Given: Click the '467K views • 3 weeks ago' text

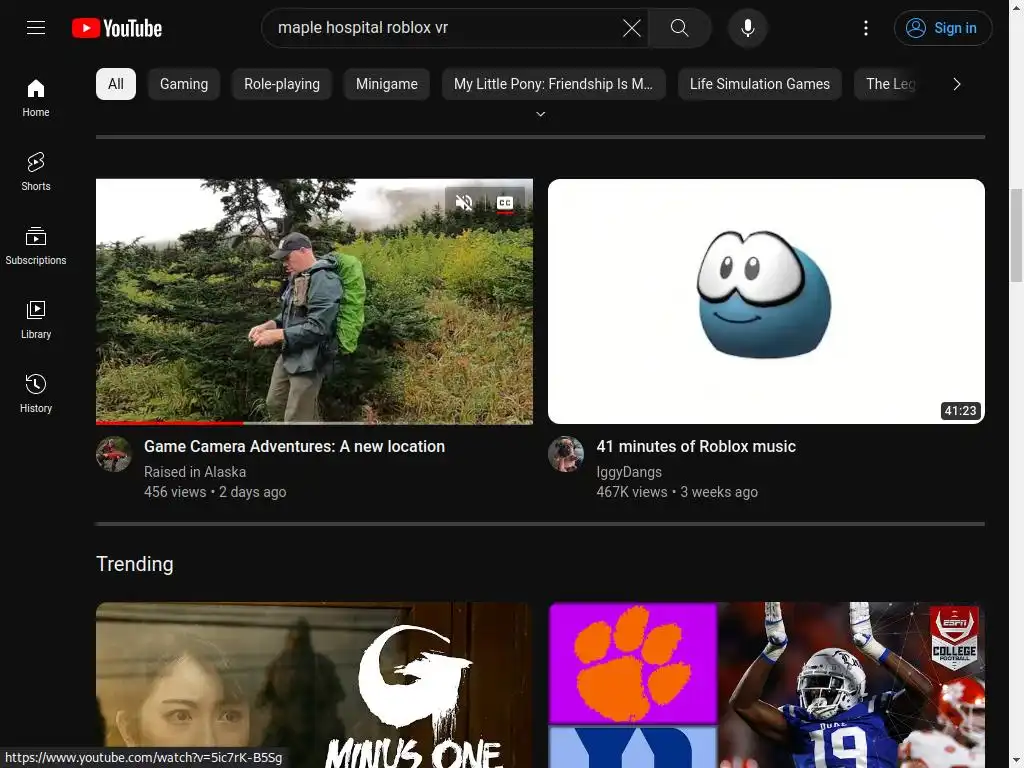Looking at the screenshot, I should (x=677, y=492).
